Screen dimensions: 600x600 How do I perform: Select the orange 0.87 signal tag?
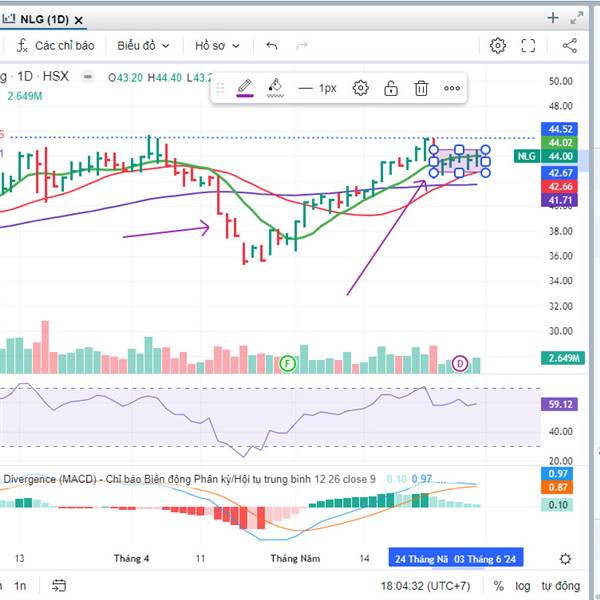(557, 487)
